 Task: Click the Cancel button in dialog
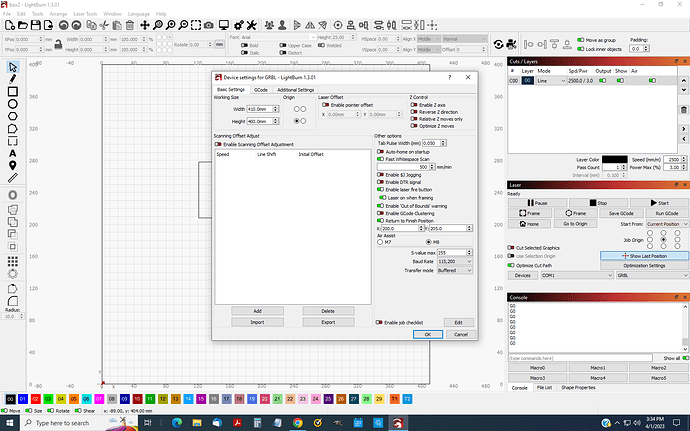coord(461,335)
